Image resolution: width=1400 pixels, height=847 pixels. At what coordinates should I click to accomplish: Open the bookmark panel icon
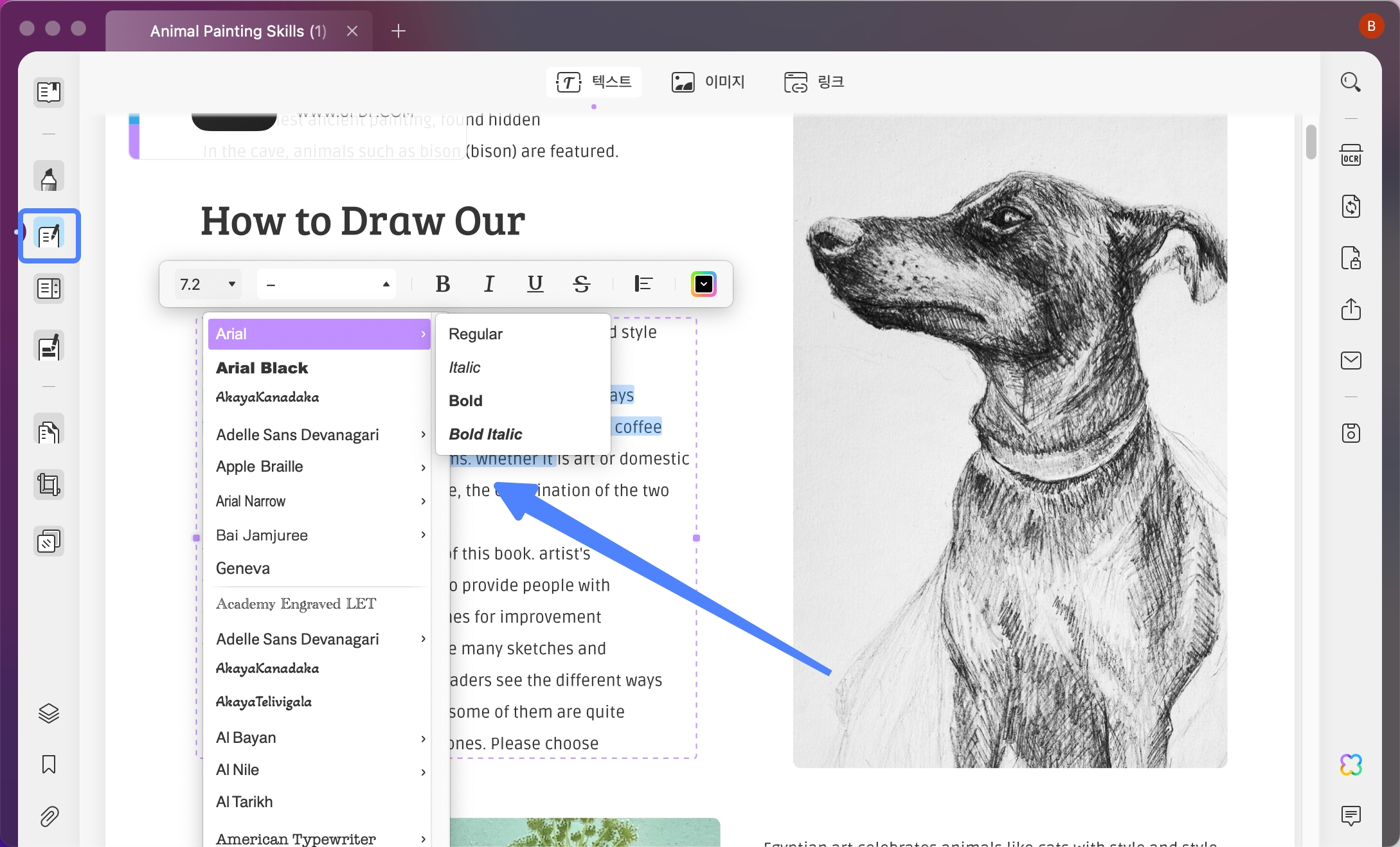tap(49, 764)
